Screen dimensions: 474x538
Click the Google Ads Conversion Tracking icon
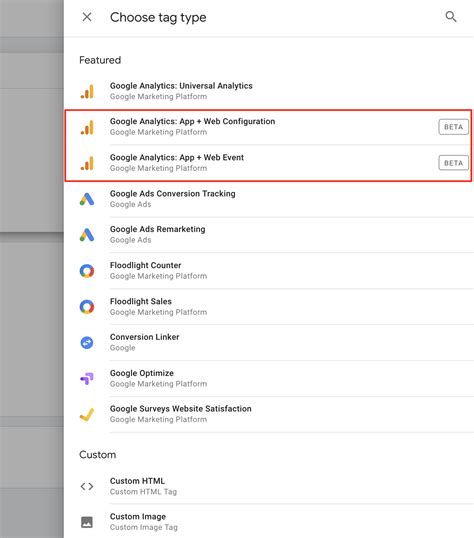(87, 199)
